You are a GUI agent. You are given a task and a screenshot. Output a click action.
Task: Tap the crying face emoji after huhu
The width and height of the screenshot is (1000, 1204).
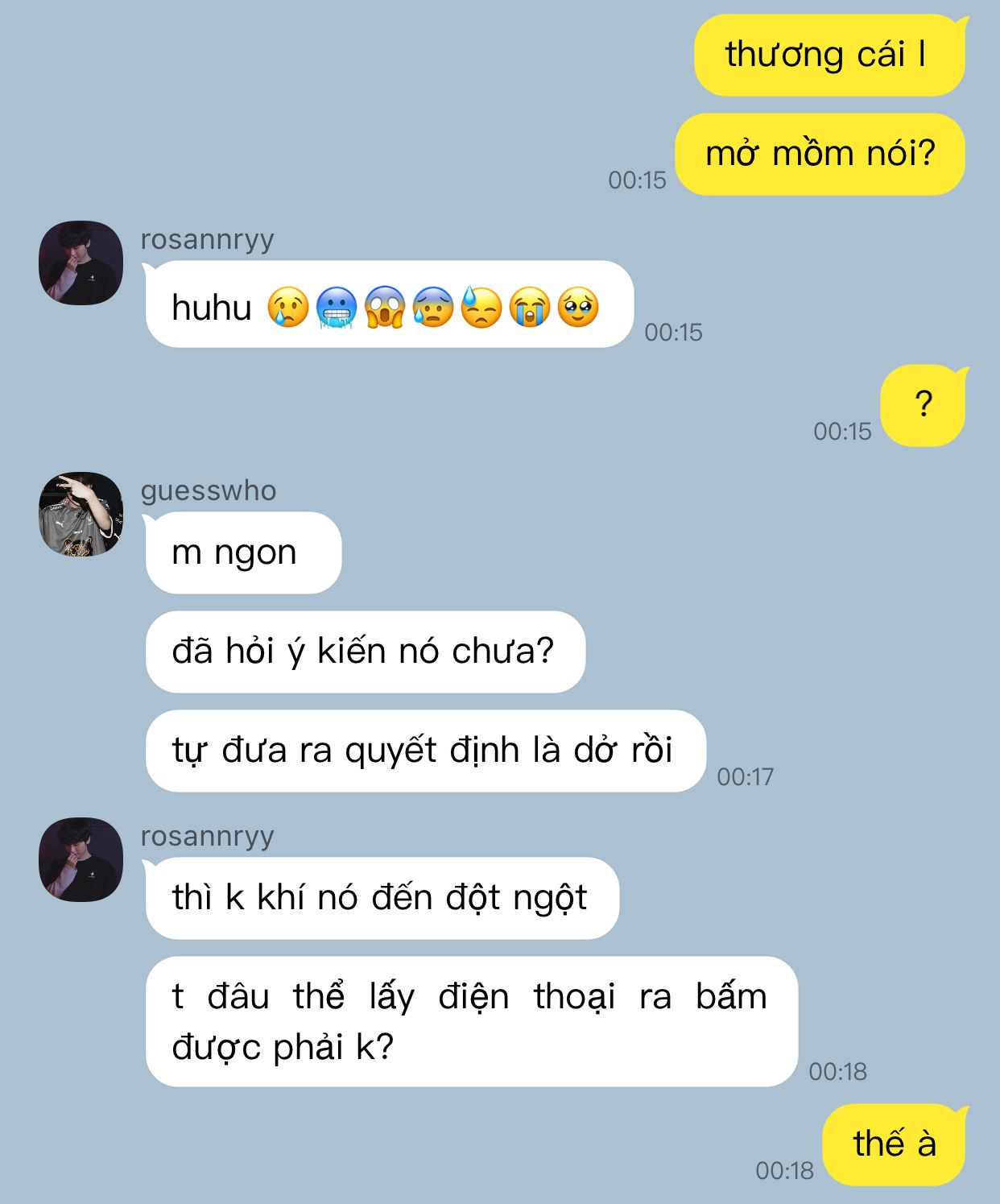coord(288,307)
